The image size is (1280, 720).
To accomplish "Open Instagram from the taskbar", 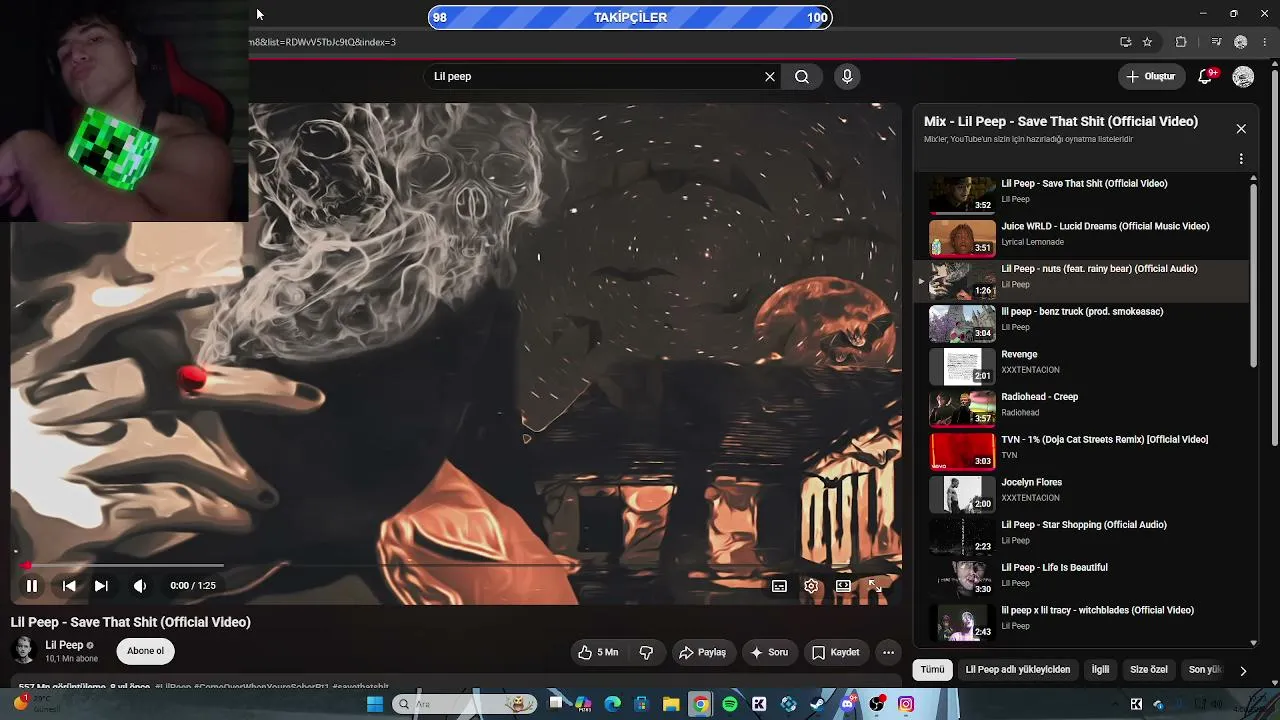I will [x=906, y=704].
